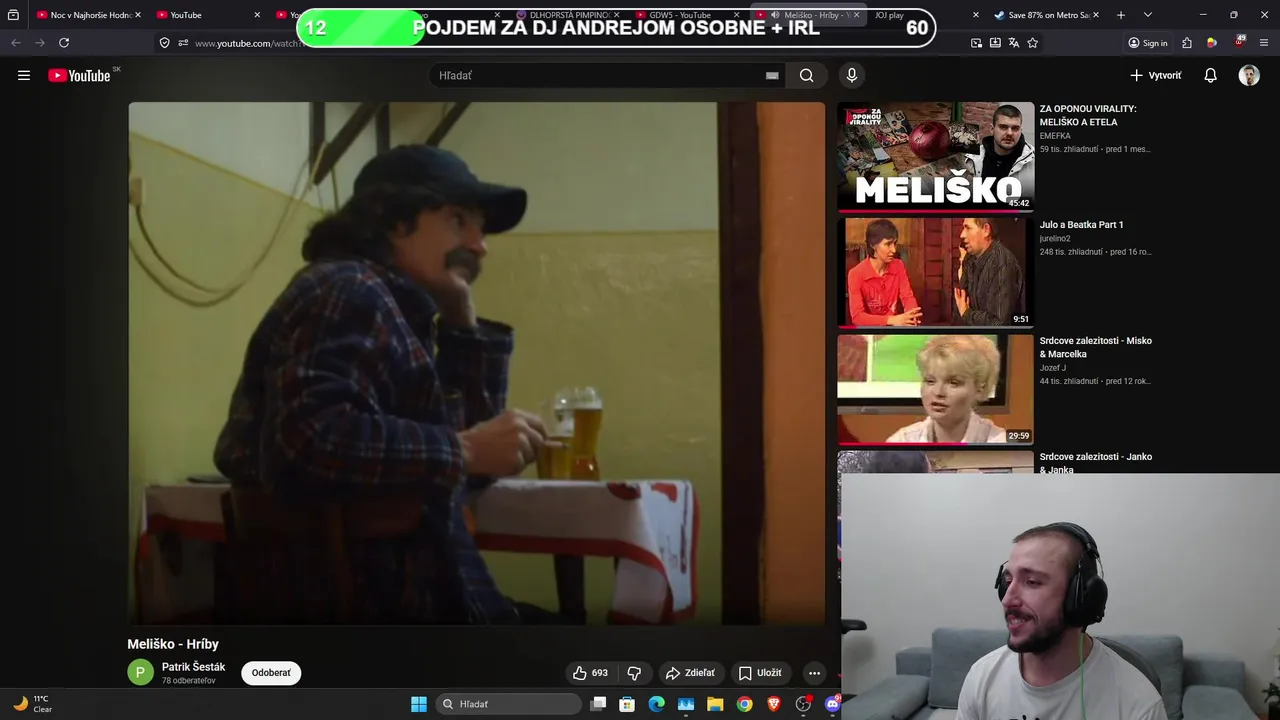Close the 'Noc v Najhoršie Hodn' tab
The height and width of the screenshot is (720, 1280).
tap(138, 15)
